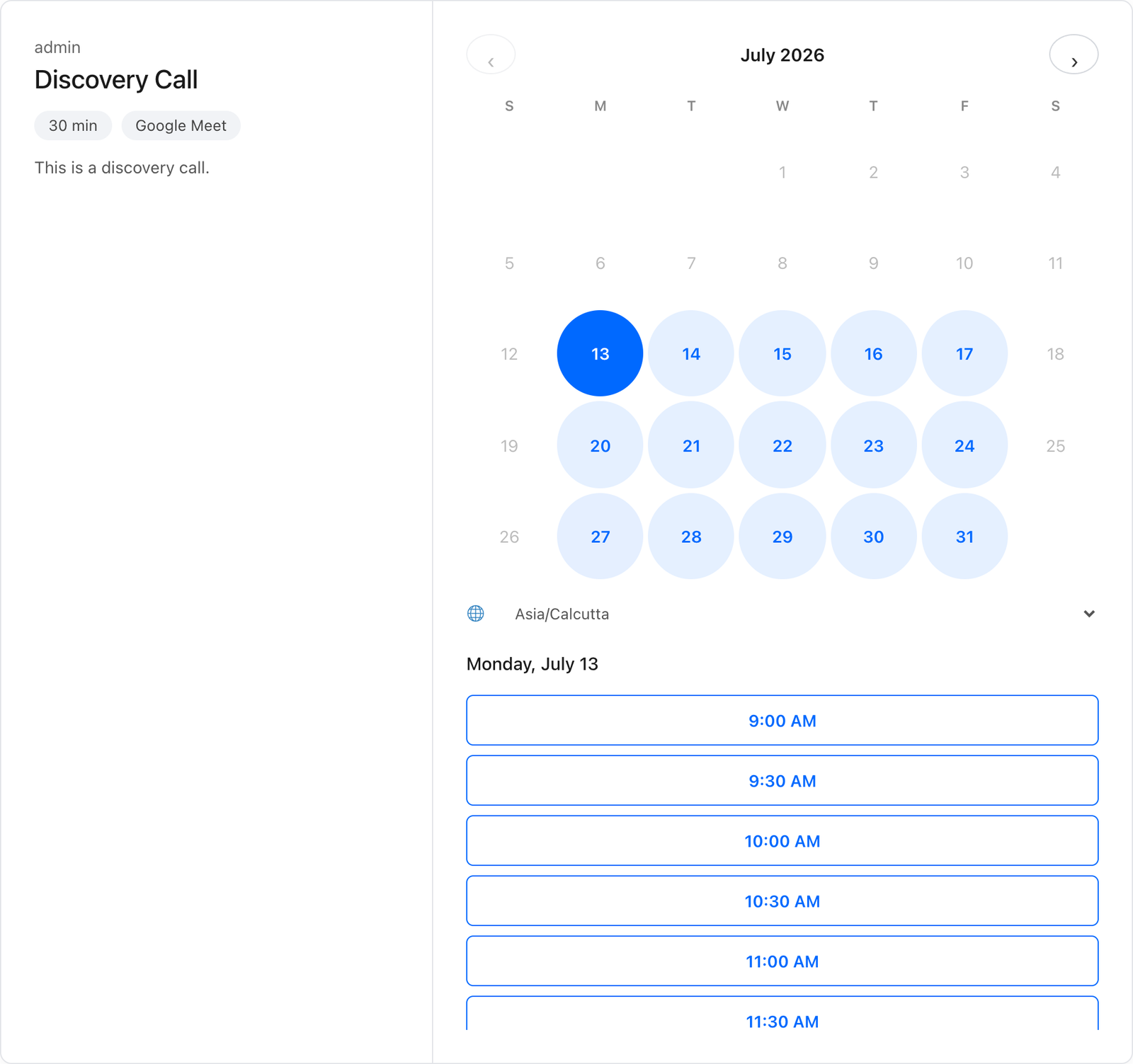Viewport: 1133px width, 1064px height.
Task: Click the Asia/Calcutta timezone label
Action: 562,614
